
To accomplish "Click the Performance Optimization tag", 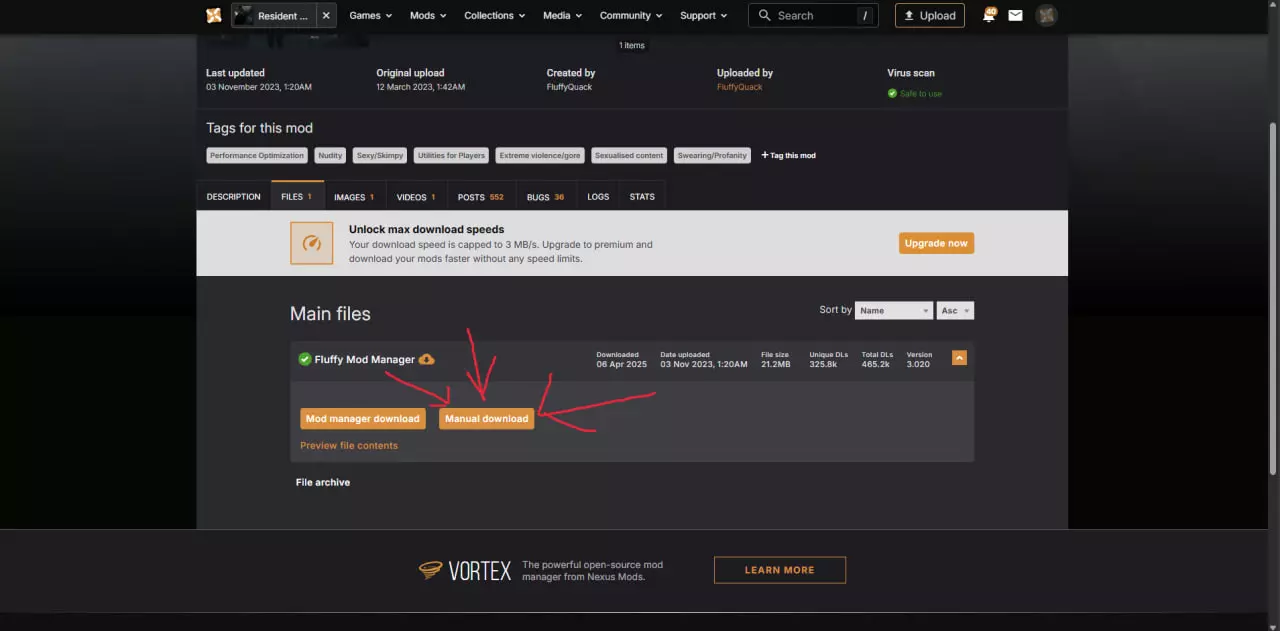I will click(x=257, y=155).
